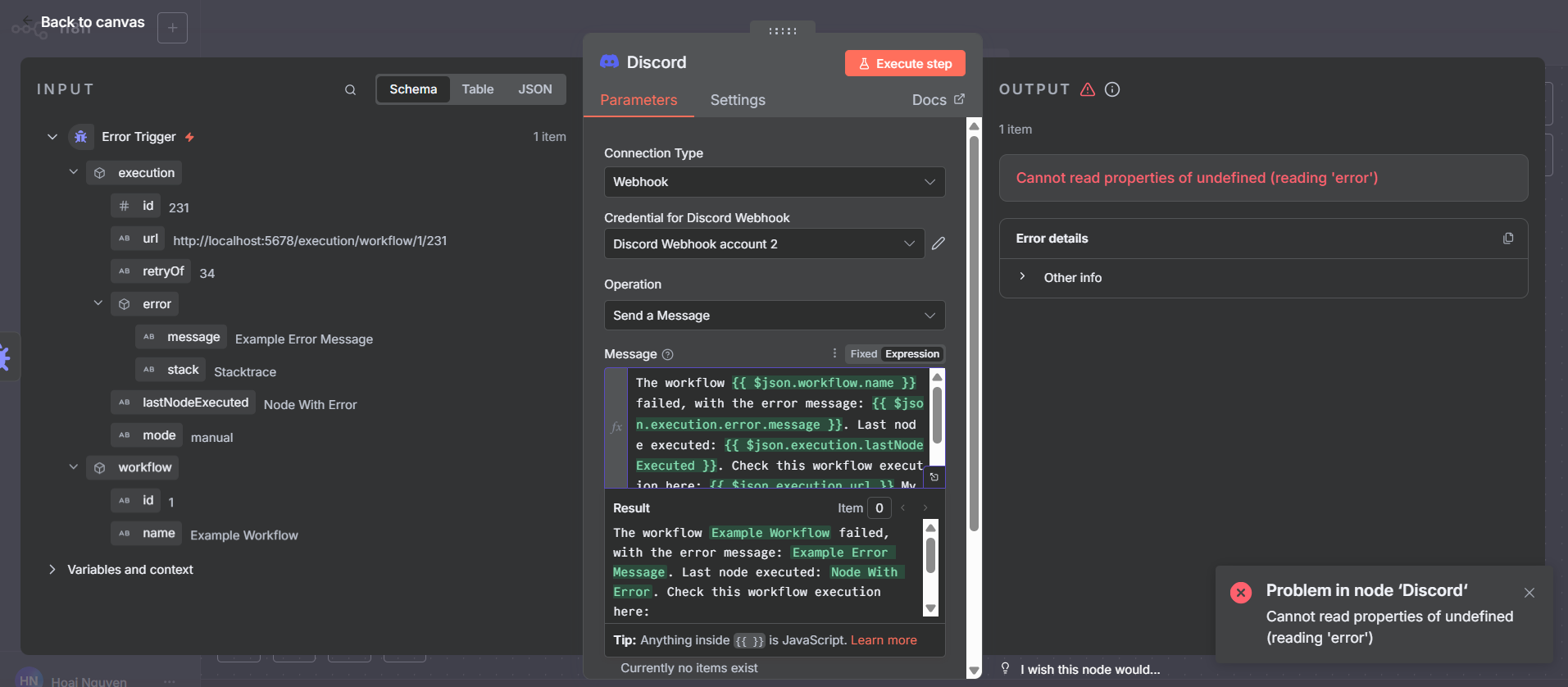Open the Connection Type dropdown

coord(774,182)
